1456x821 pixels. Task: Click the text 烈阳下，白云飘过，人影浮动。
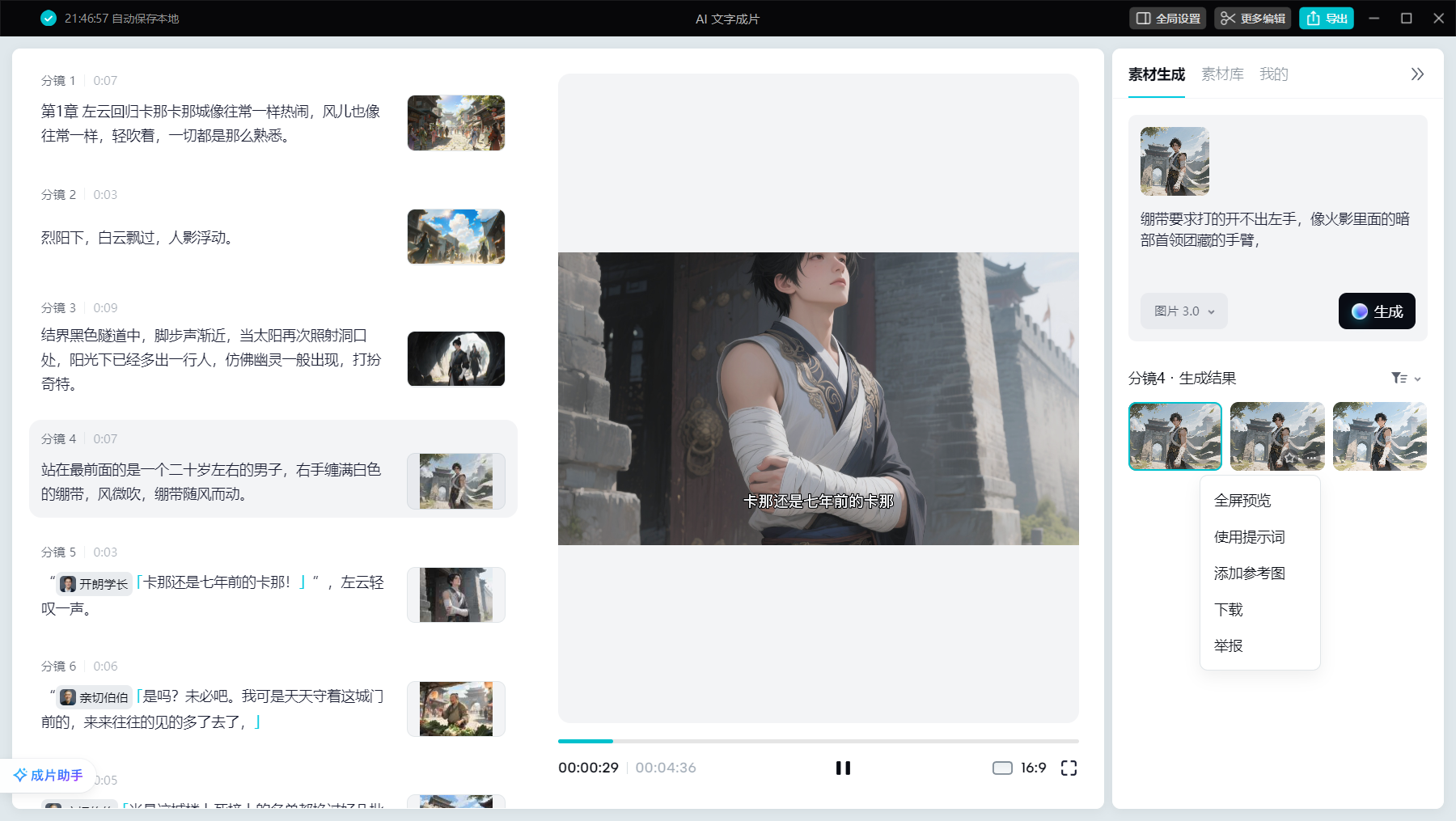[140, 238]
